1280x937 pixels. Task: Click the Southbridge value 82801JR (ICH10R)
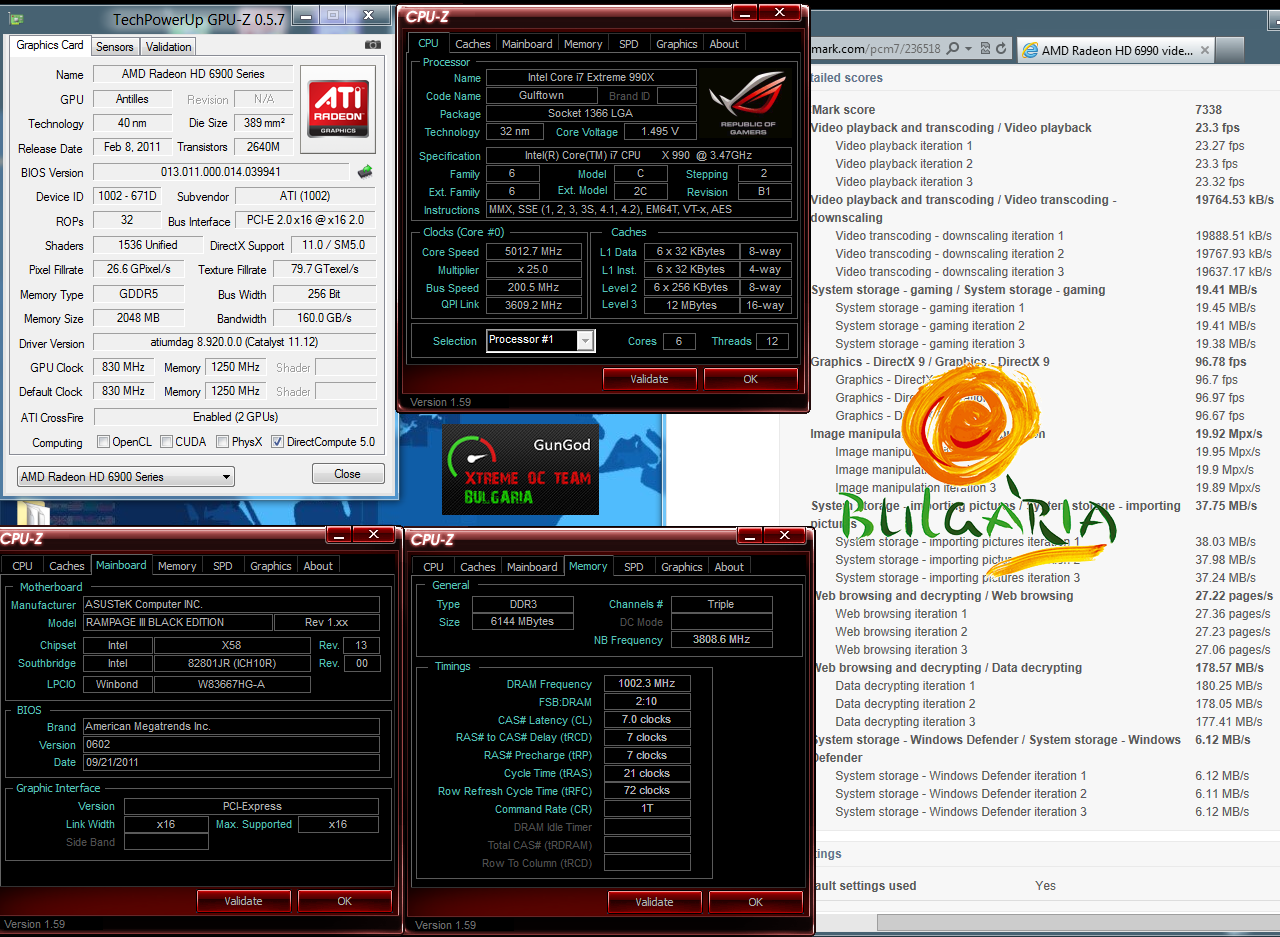(x=232, y=664)
